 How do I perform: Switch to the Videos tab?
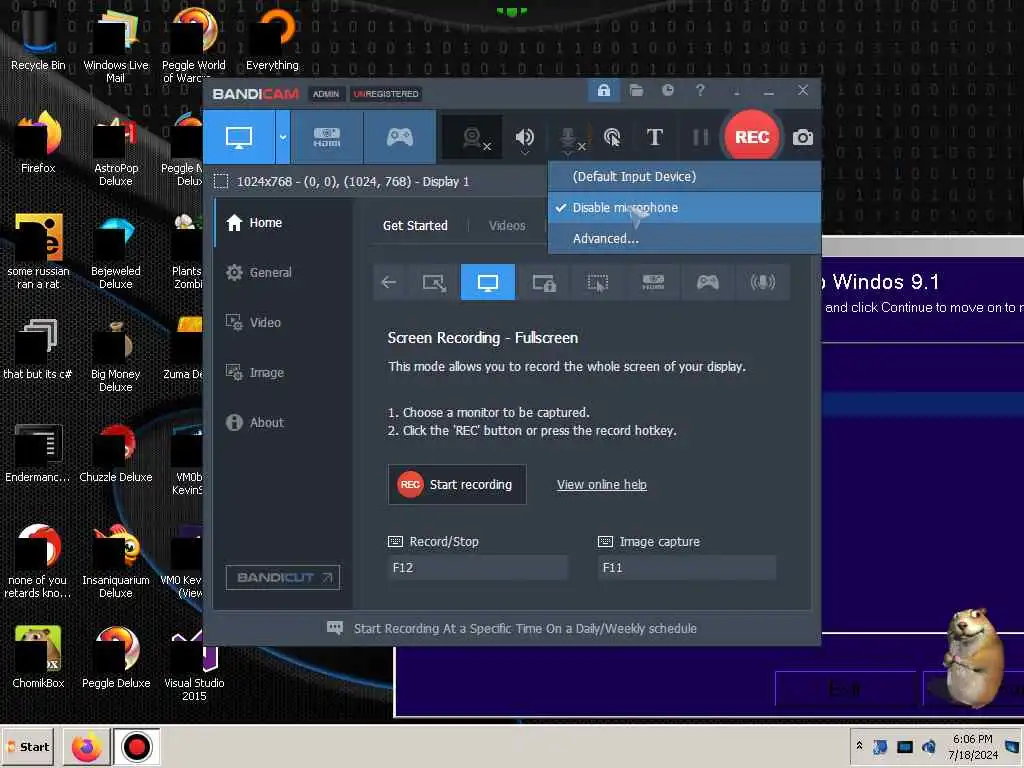click(507, 225)
